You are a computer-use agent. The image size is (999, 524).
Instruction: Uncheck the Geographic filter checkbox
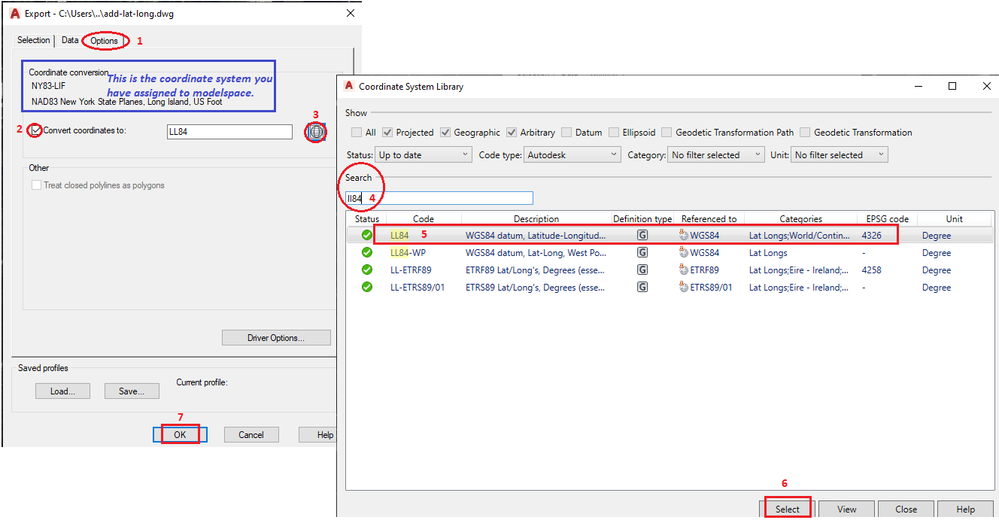[x=445, y=132]
